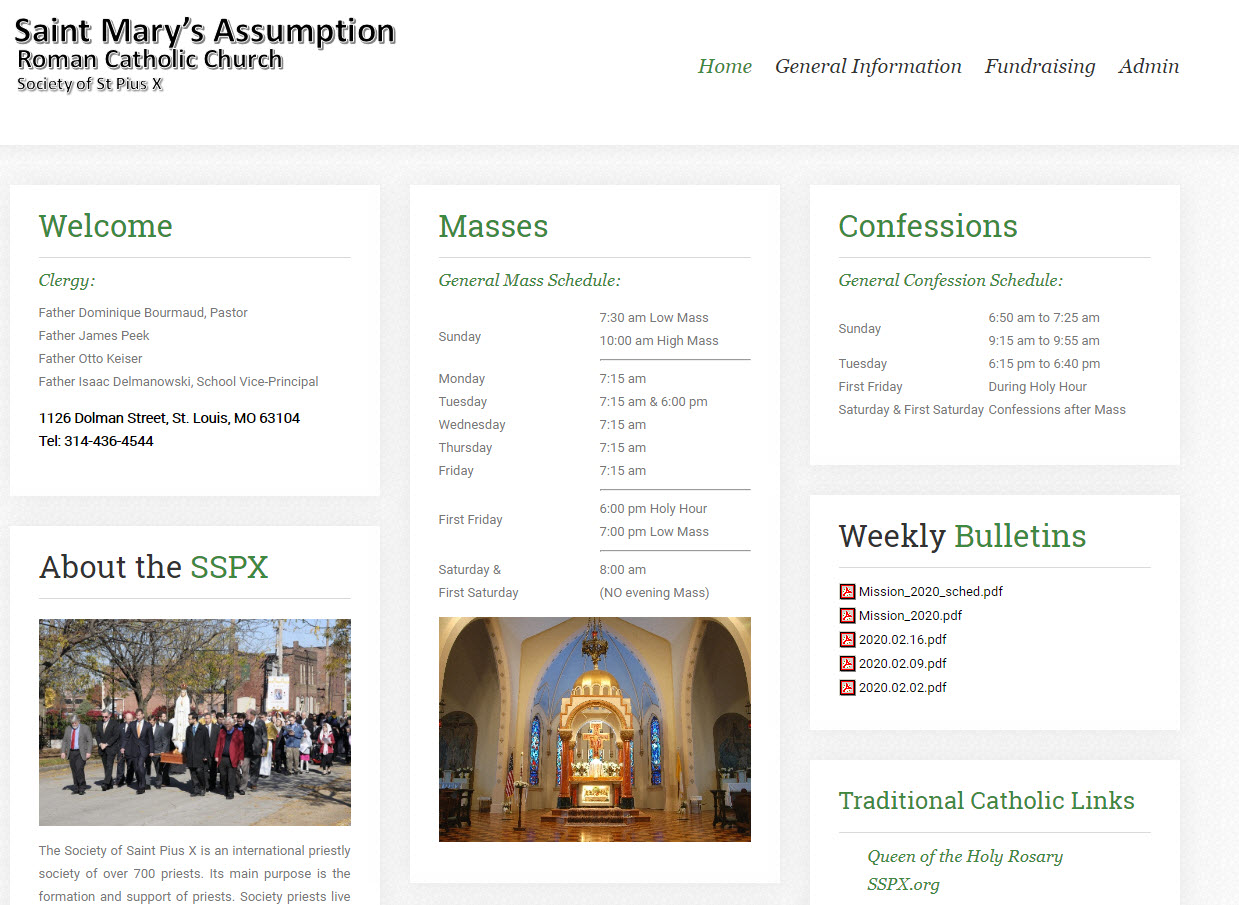Visit the SSPX.org link
1239x905 pixels.
point(904,884)
